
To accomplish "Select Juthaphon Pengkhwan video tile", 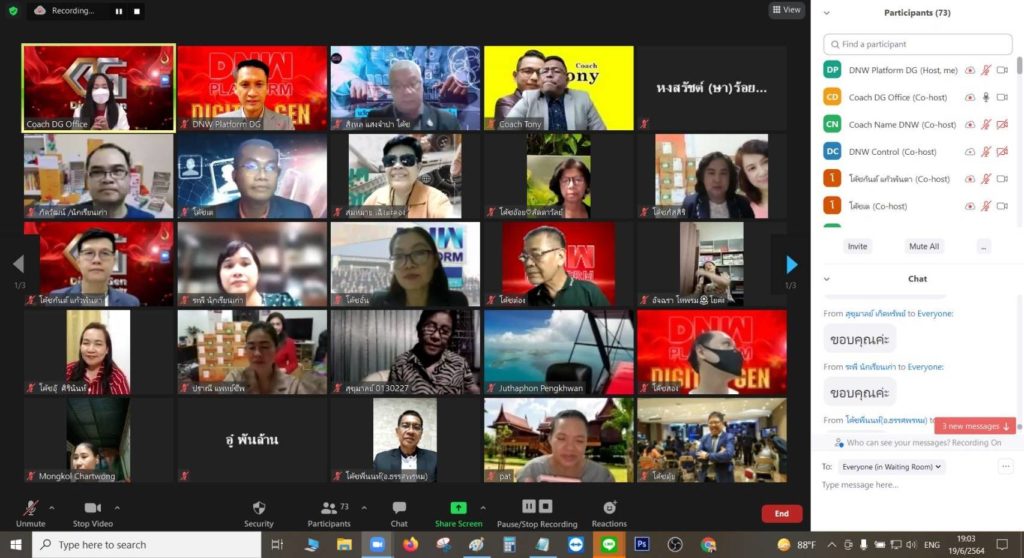I will [558, 352].
